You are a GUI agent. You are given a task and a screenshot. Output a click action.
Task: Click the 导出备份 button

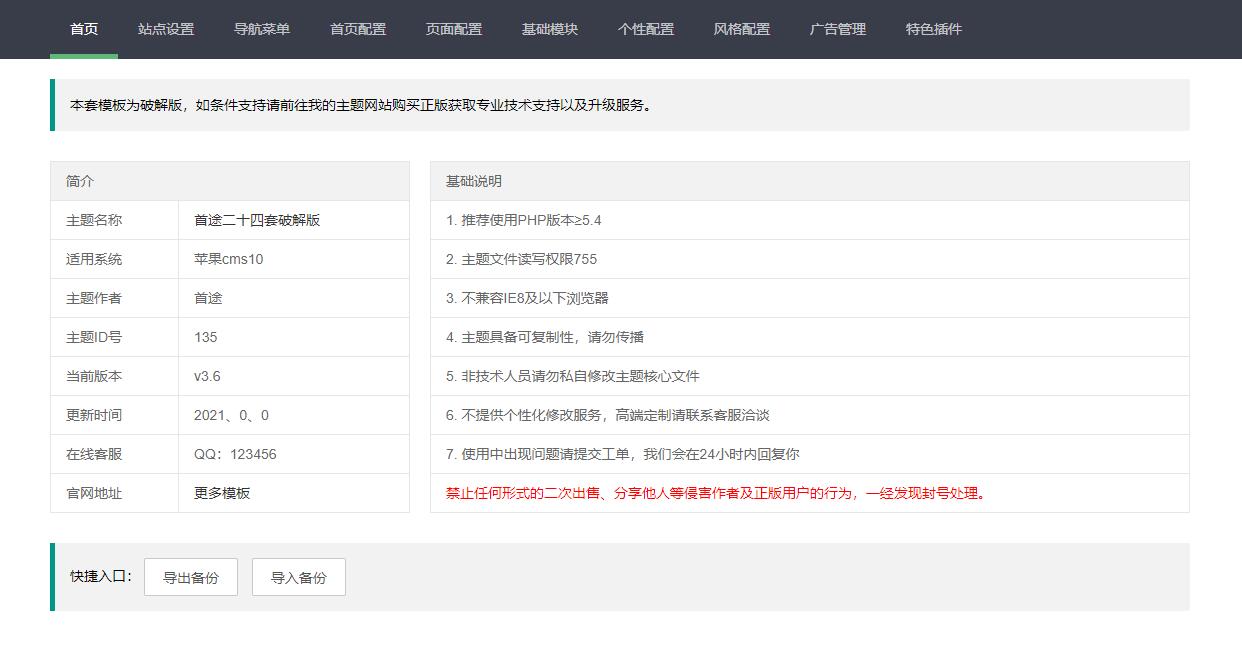click(x=190, y=577)
